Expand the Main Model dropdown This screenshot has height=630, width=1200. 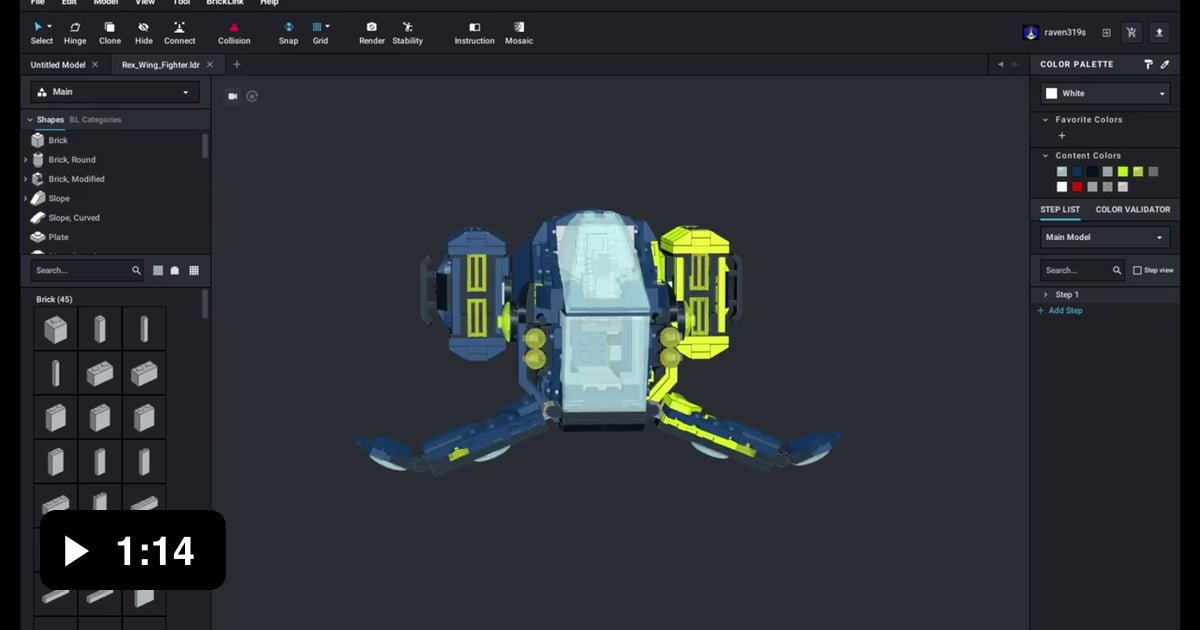[x=1105, y=238]
